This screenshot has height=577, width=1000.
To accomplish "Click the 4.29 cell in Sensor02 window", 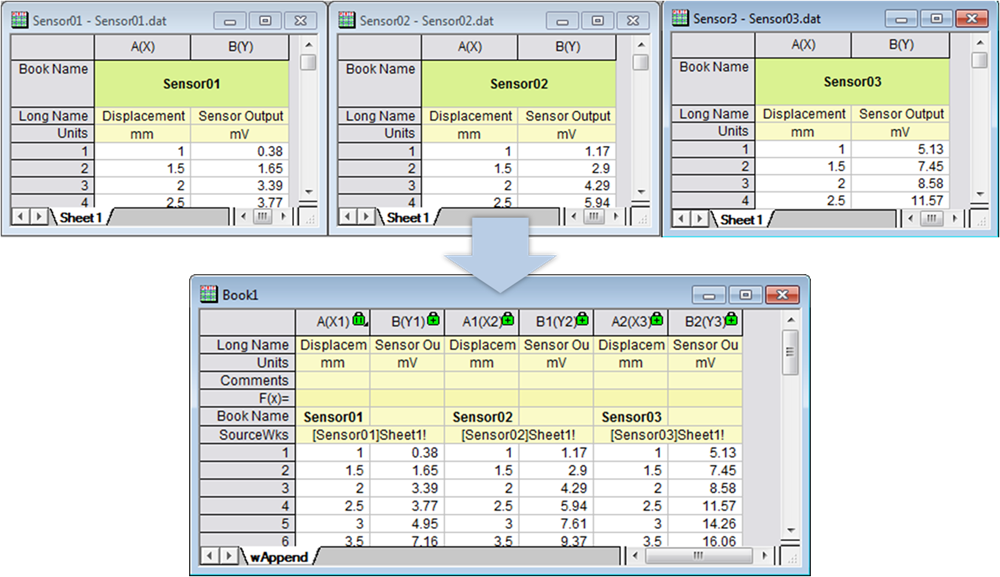I will [568, 186].
